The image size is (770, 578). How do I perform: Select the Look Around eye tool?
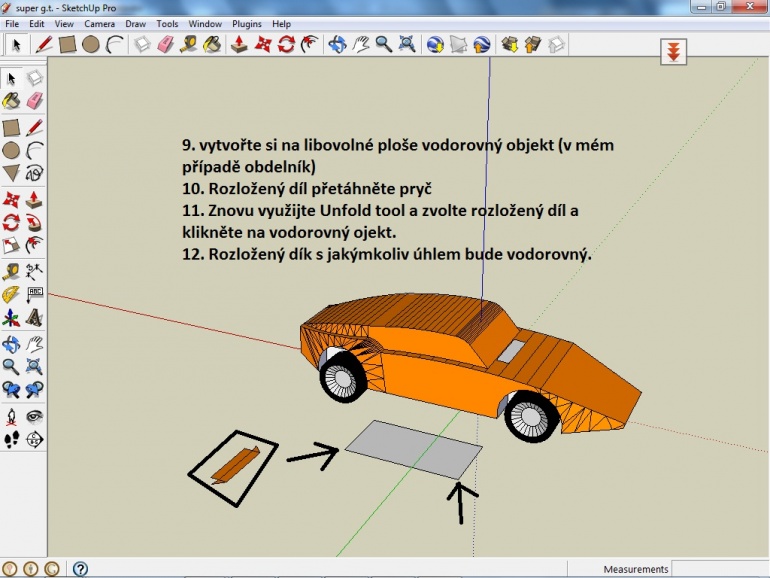click(34, 416)
